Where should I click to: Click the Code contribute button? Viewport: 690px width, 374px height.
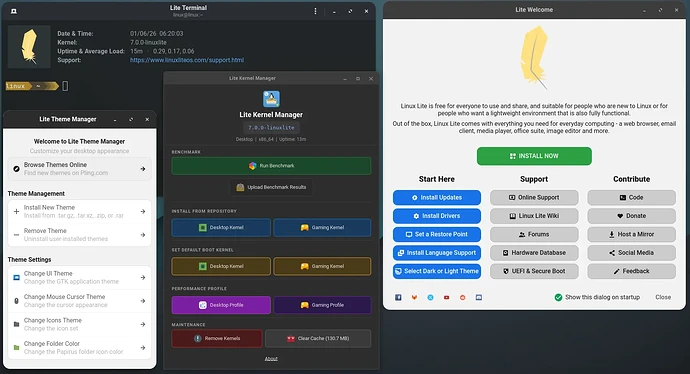[x=631, y=198]
